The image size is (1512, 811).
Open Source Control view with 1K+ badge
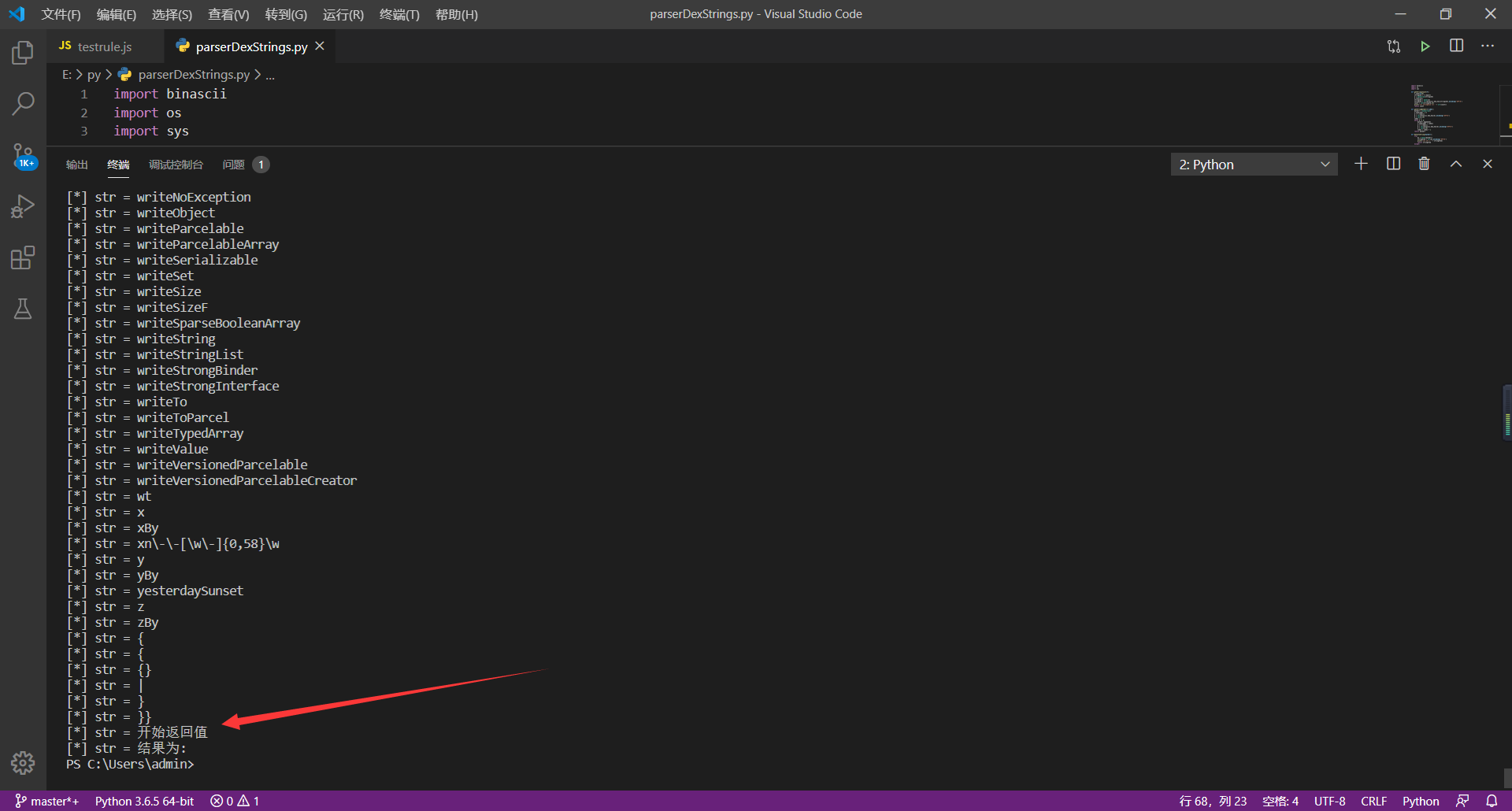pos(23,155)
